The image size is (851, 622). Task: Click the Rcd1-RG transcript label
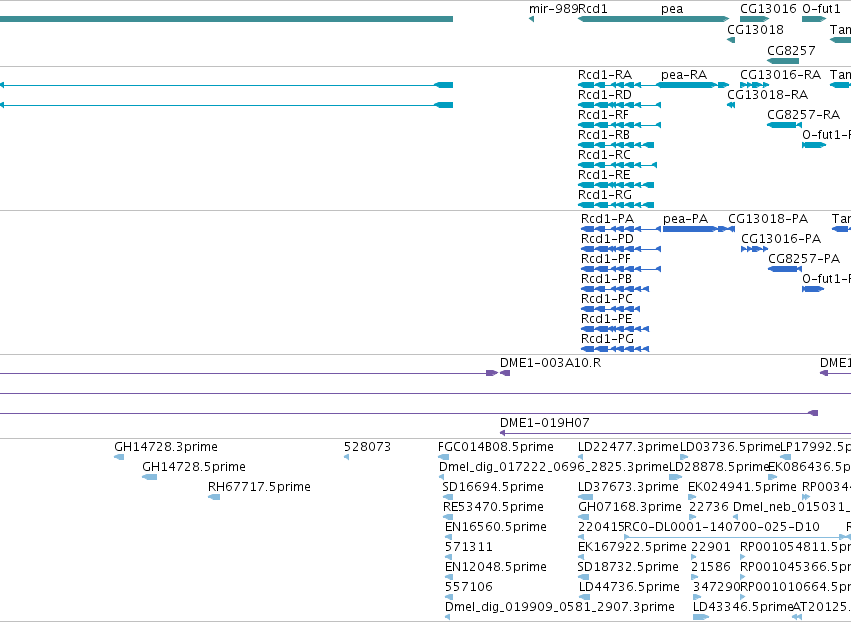[605, 194]
